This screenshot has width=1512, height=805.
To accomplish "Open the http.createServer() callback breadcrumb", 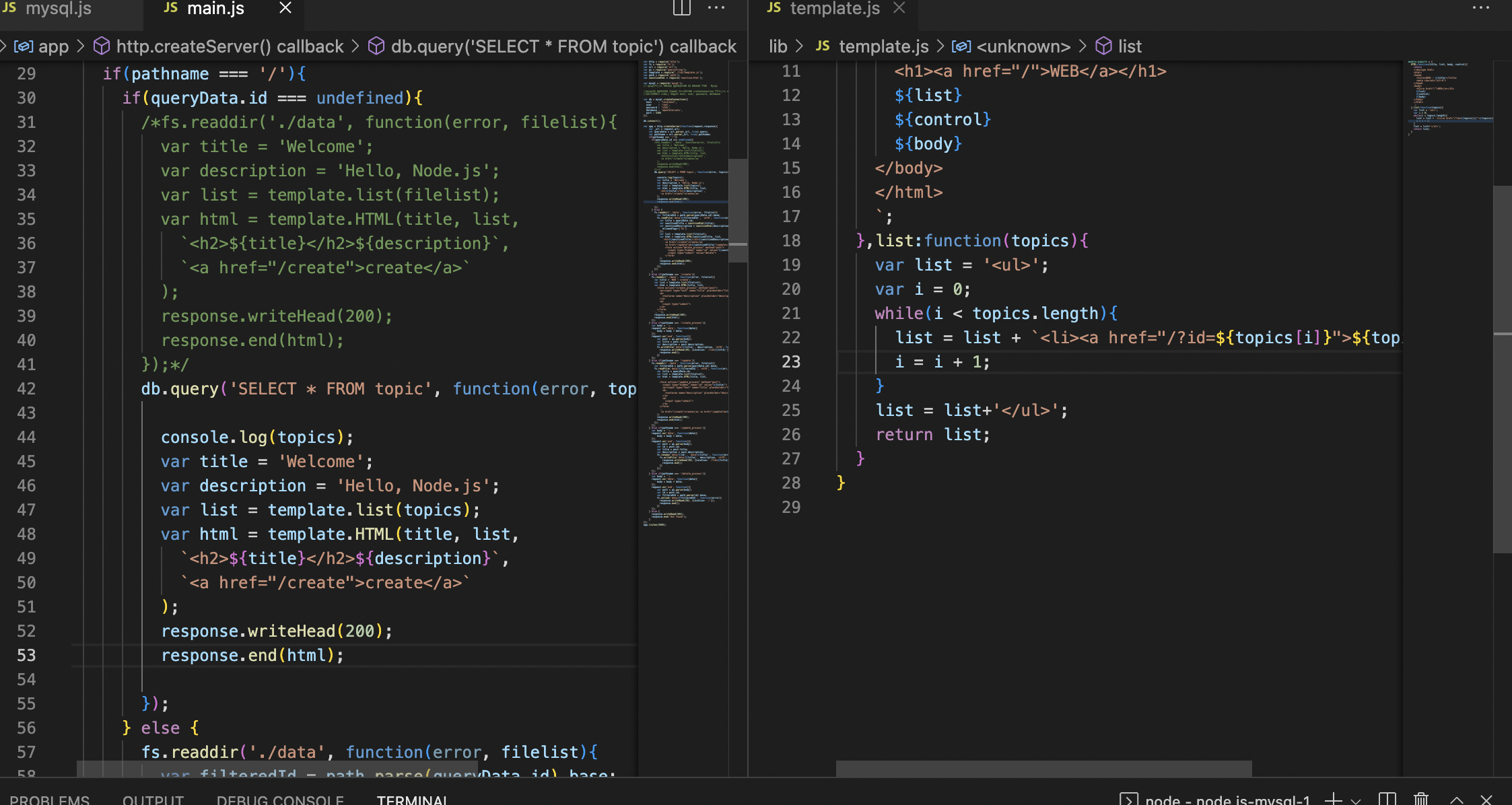I will pyautogui.click(x=218, y=46).
